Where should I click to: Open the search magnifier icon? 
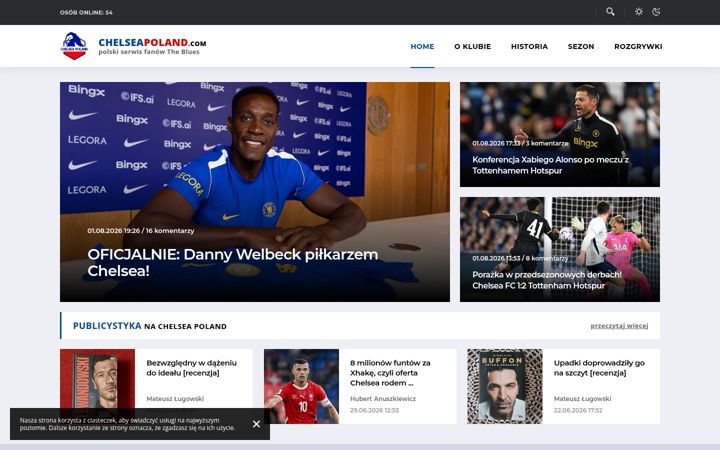tap(610, 12)
